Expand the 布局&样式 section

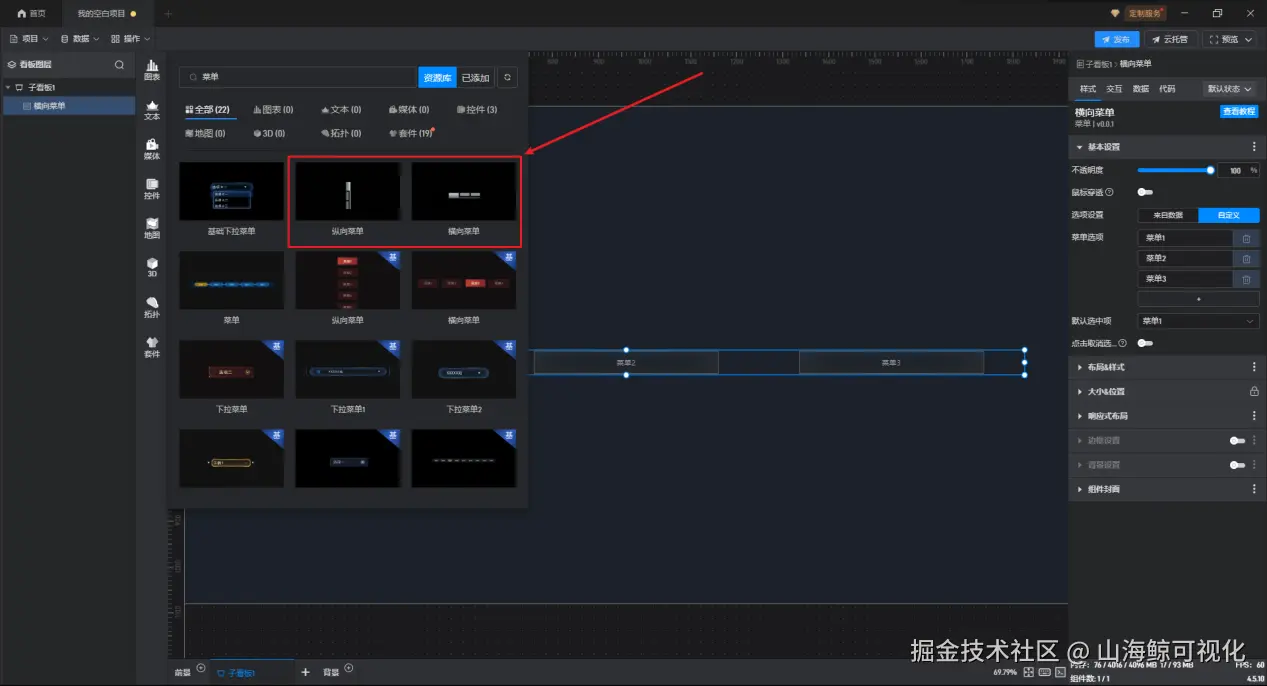1079,367
